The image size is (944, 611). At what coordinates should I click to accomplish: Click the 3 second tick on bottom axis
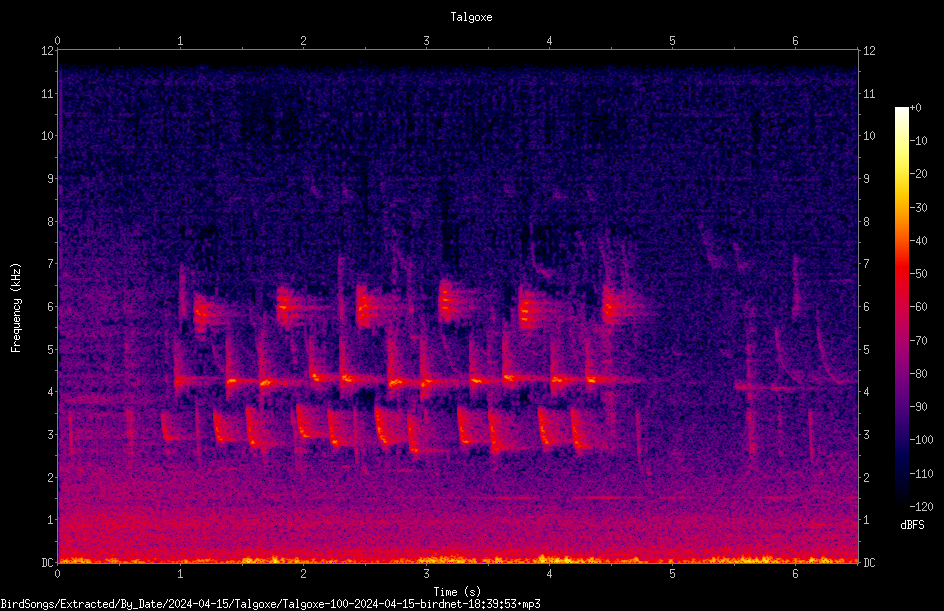[x=426, y=574]
